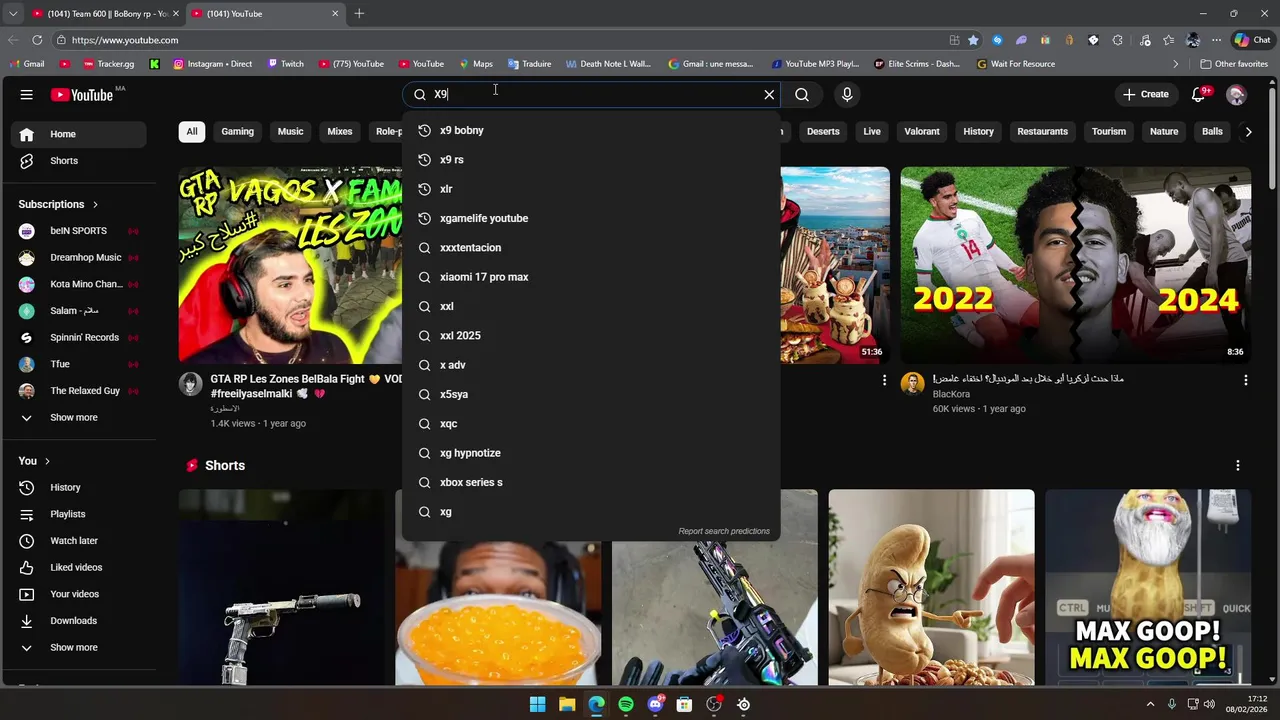
Task: Pick 'xiaomi 17 pro max' suggestion
Action: (591, 277)
